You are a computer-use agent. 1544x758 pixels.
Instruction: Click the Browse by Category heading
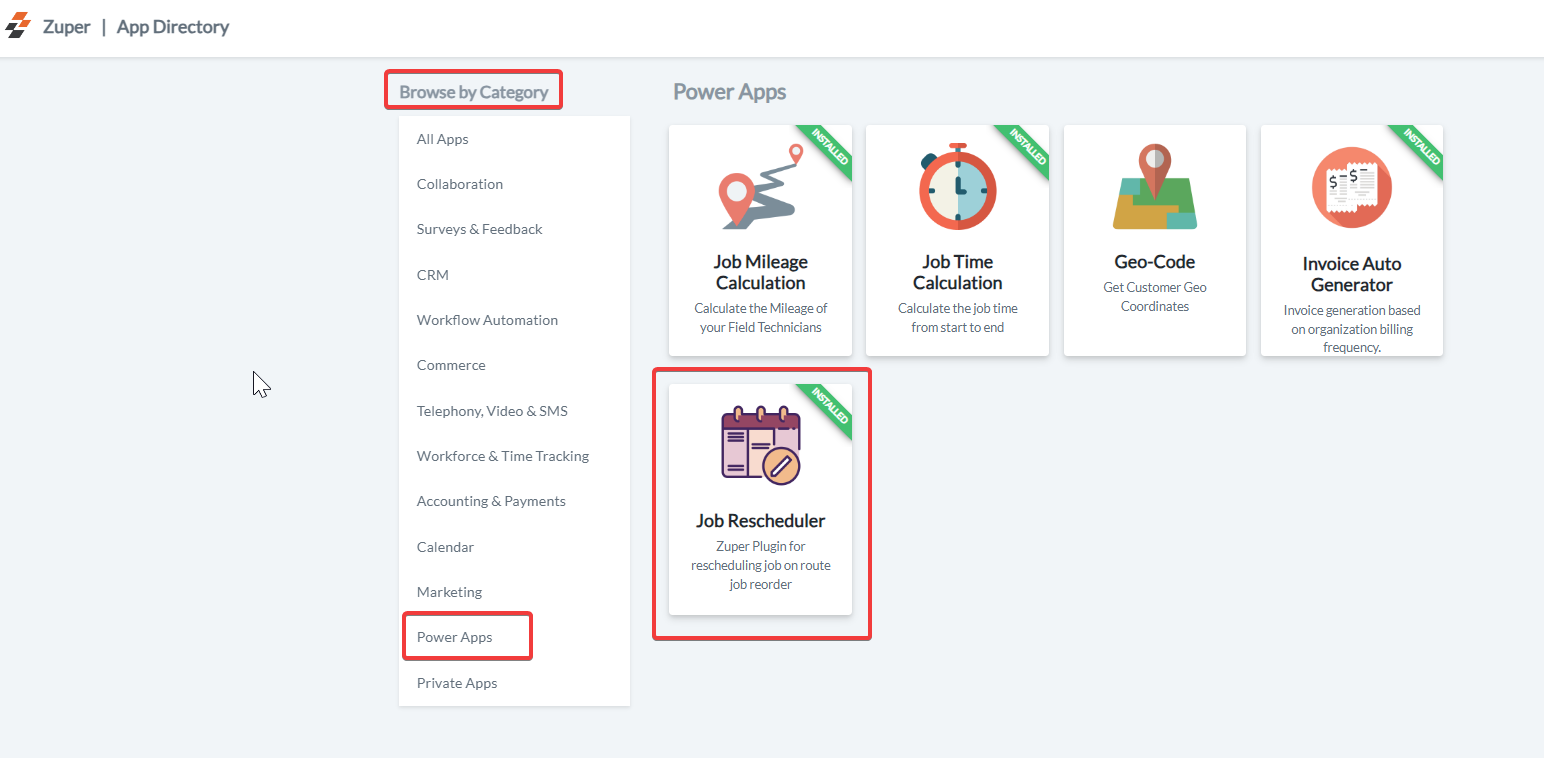pos(474,92)
